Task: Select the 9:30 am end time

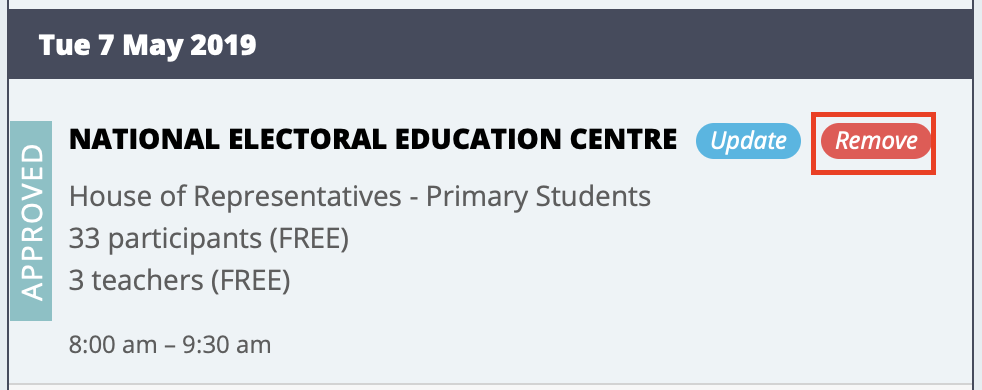Action: (x=227, y=345)
